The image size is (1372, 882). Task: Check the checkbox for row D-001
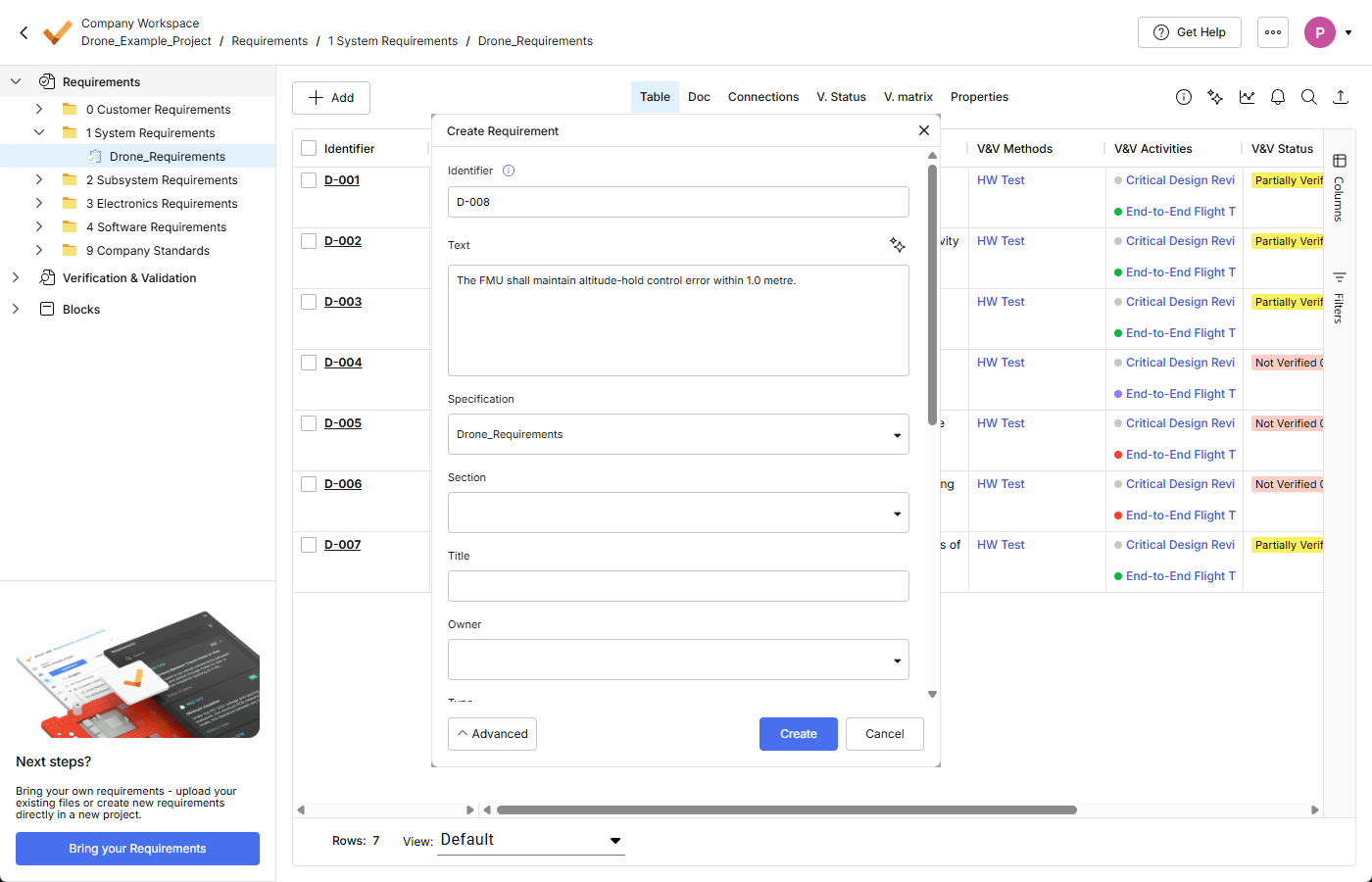click(x=309, y=180)
